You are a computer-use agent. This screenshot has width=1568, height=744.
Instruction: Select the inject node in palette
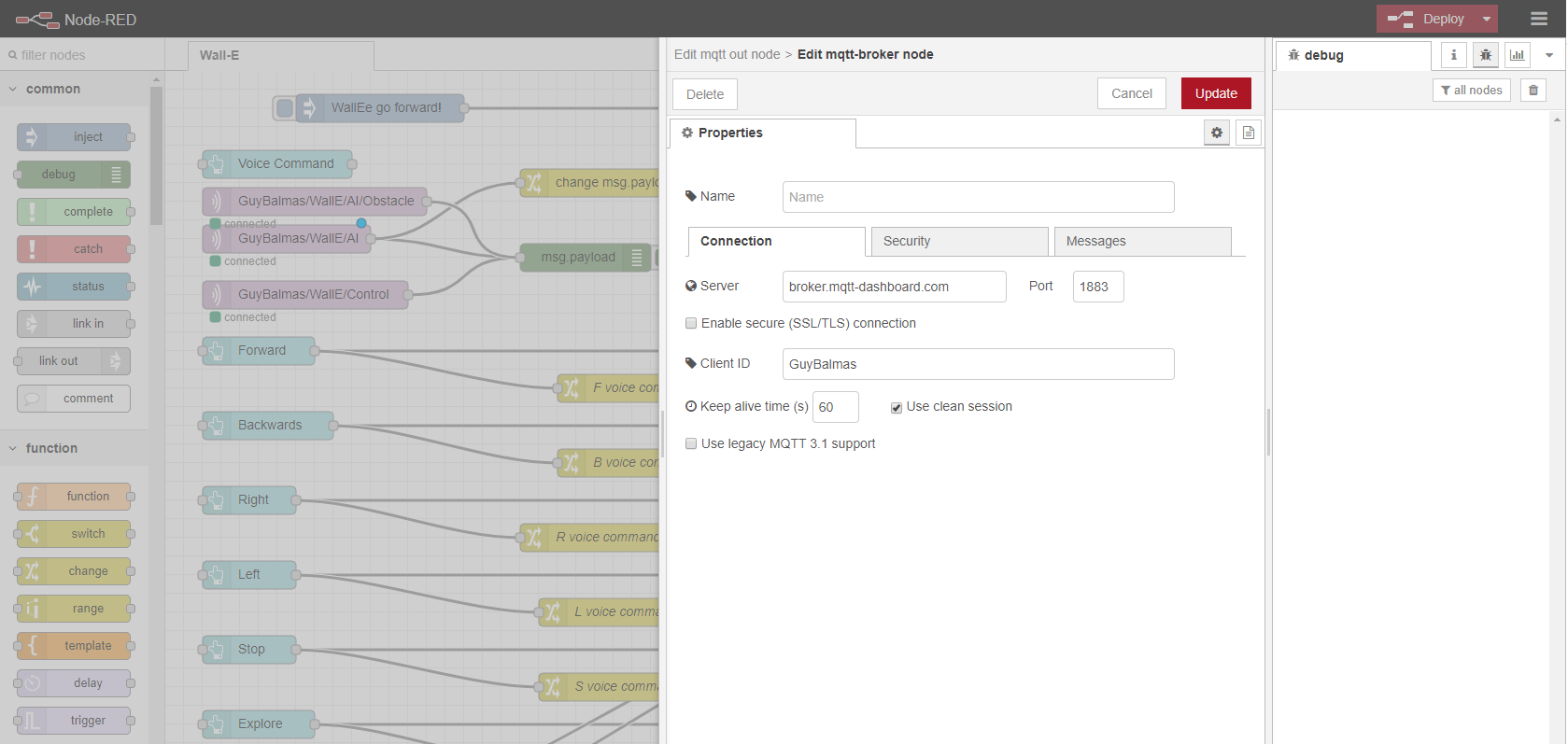click(x=74, y=137)
